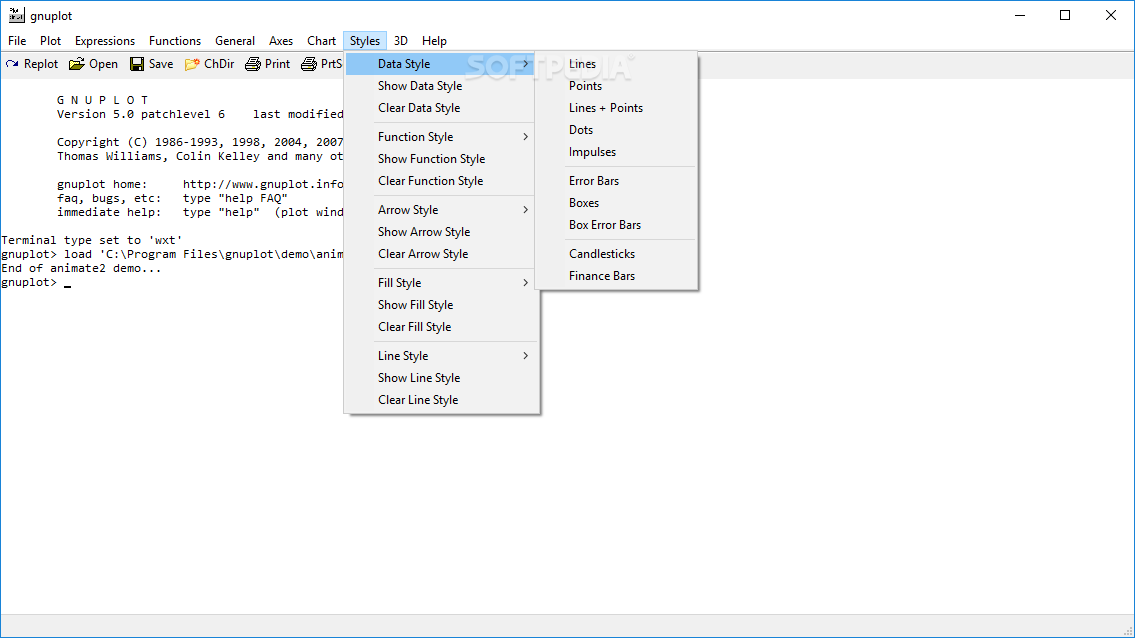Open the 3D menu

[400, 41]
